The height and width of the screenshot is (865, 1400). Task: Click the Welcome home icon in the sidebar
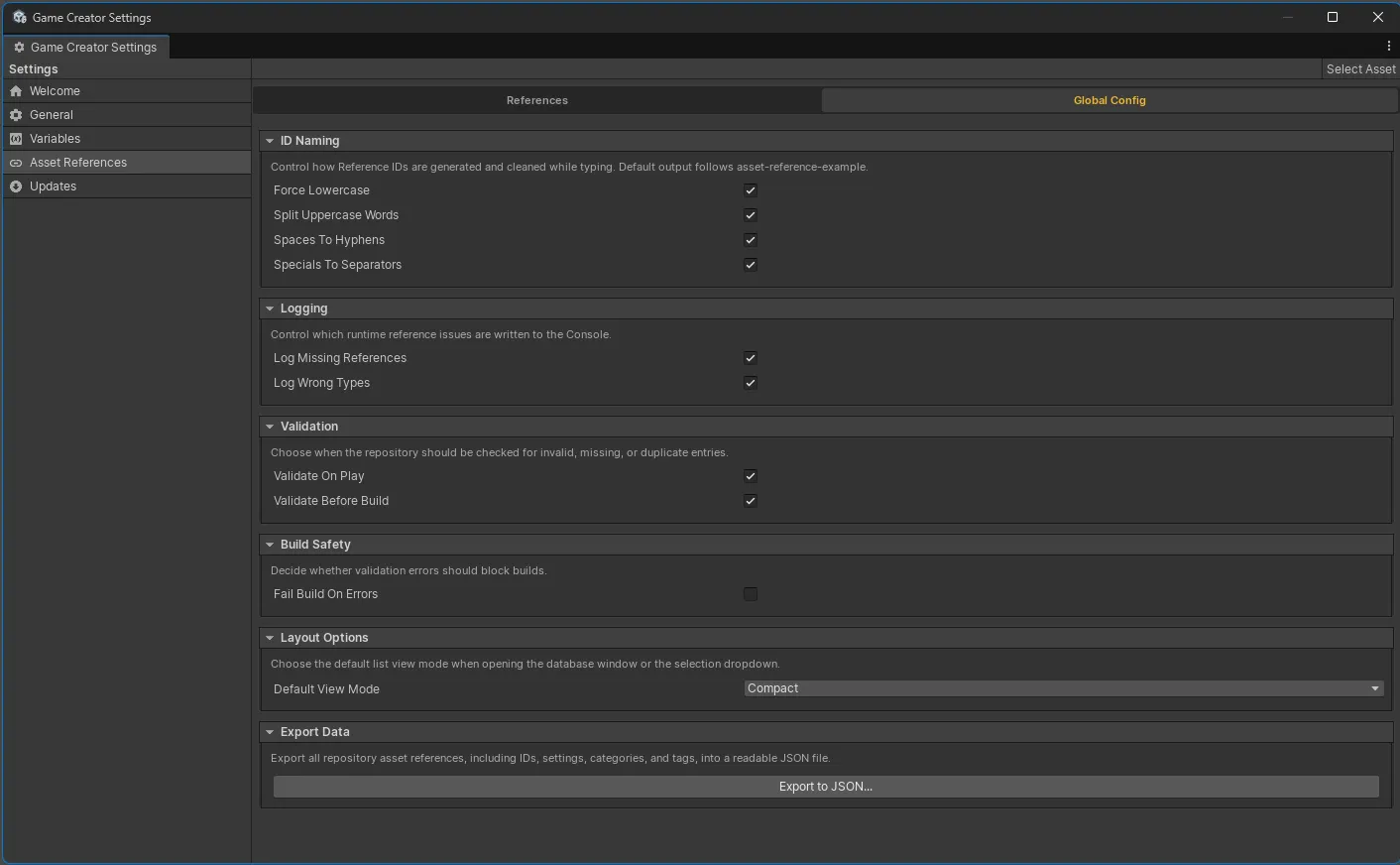[x=16, y=91]
